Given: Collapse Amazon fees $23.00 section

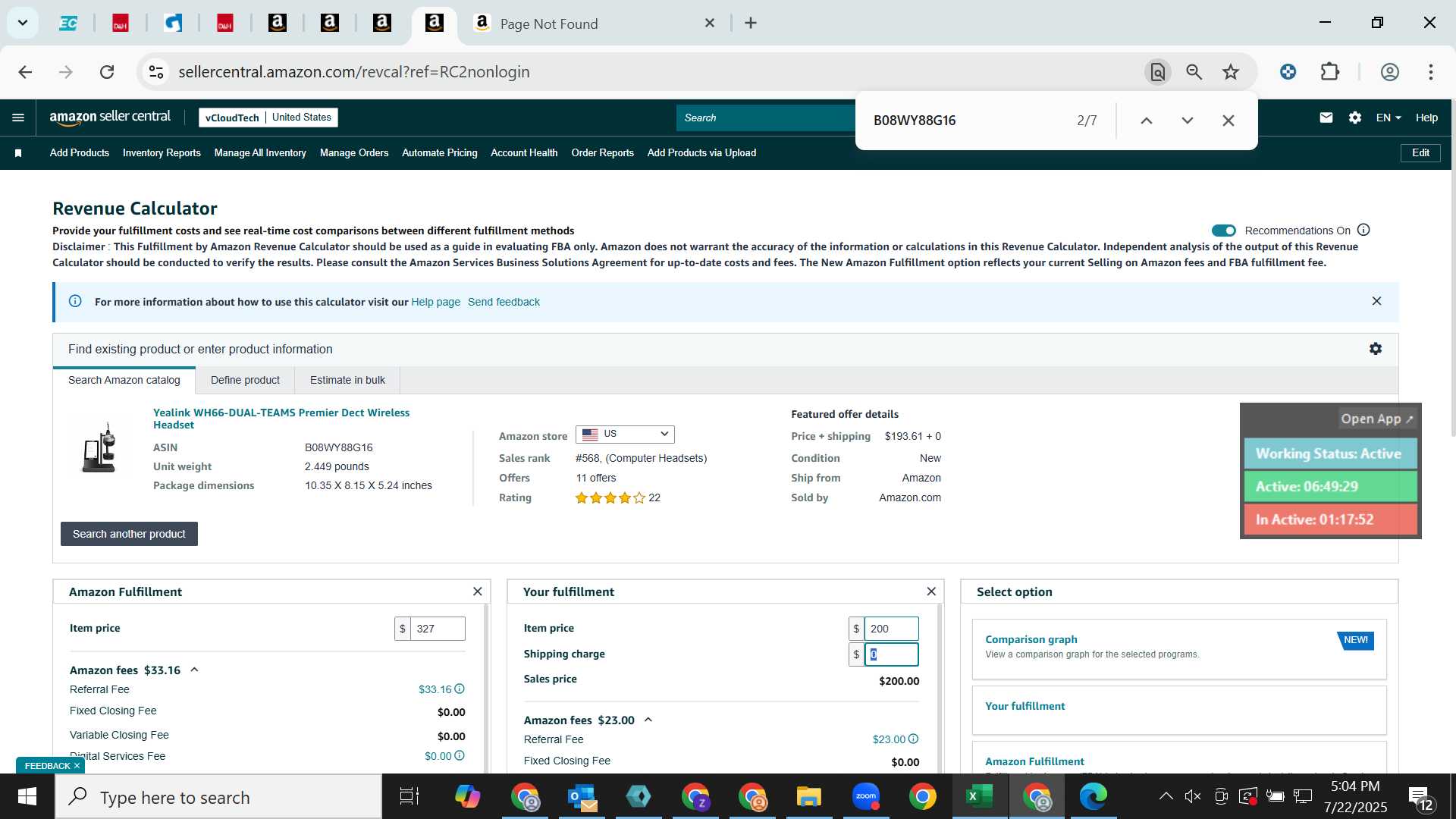Looking at the screenshot, I should click(x=648, y=720).
